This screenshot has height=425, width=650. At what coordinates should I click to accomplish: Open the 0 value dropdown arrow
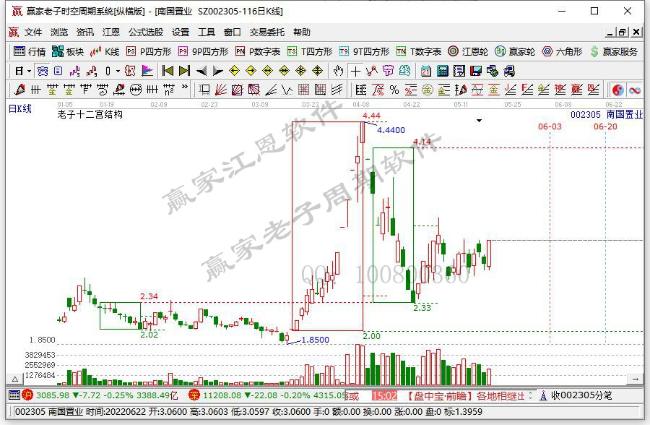118,71
